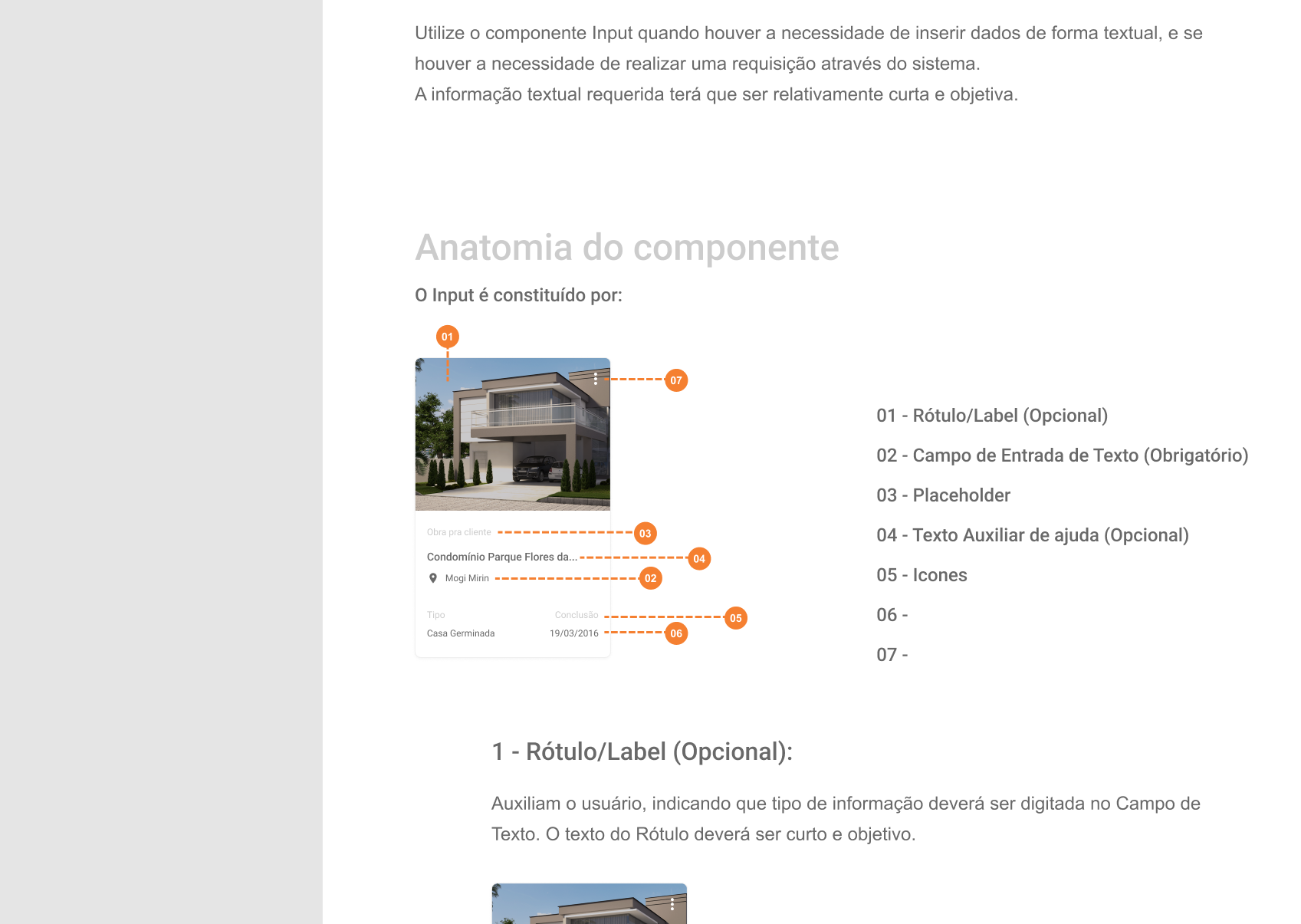Click 'O Input é constituído por:' subtitle

[x=519, y=295]
